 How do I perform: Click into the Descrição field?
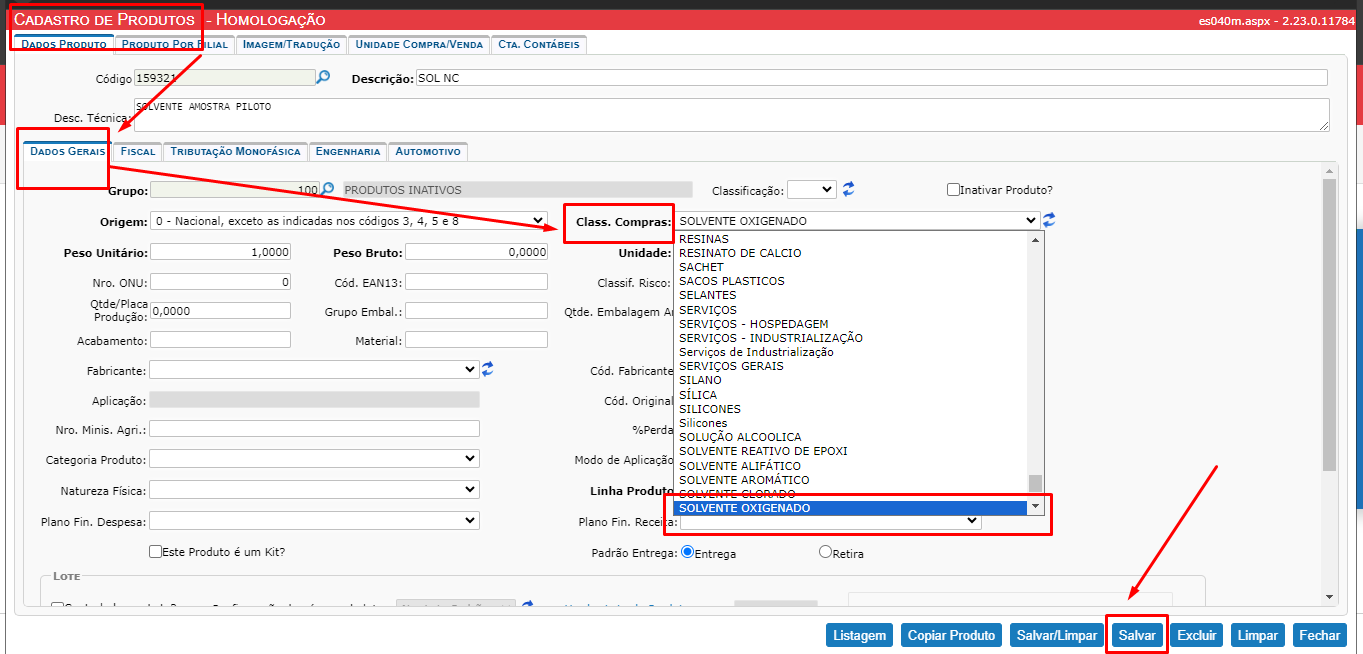click(872, 78)
